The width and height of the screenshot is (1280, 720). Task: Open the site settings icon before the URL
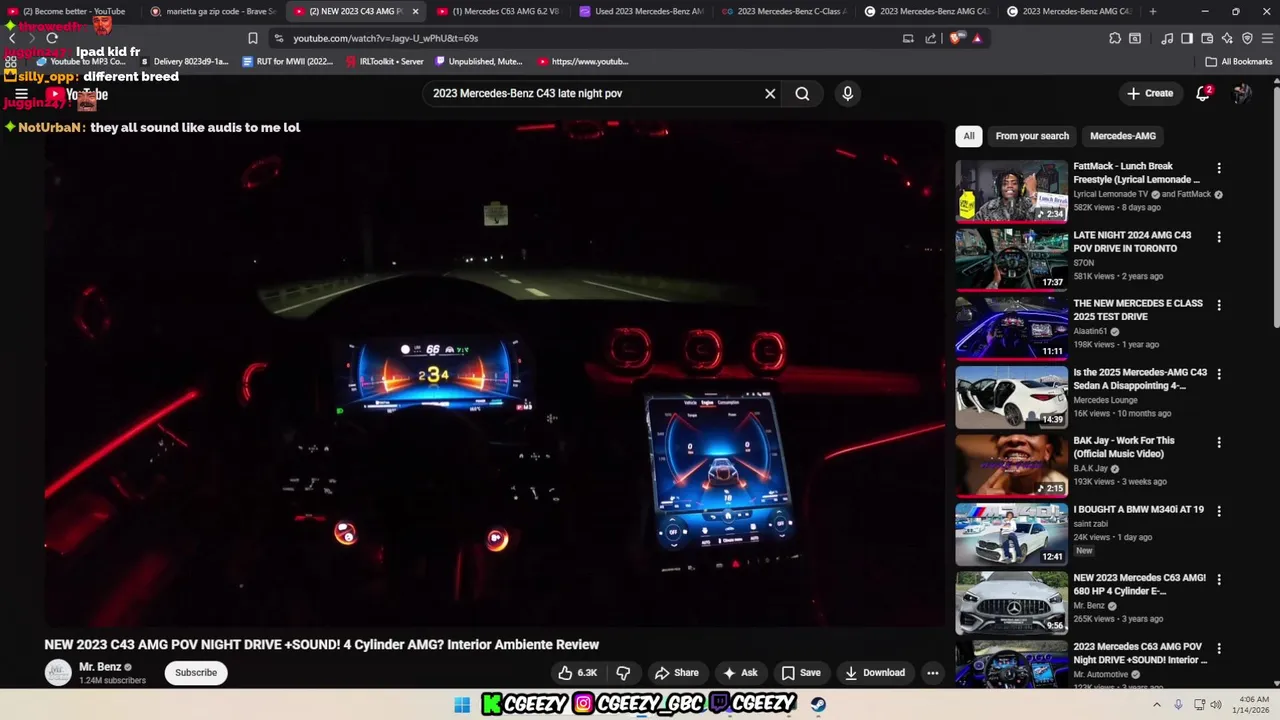click(x=278, y=38)
